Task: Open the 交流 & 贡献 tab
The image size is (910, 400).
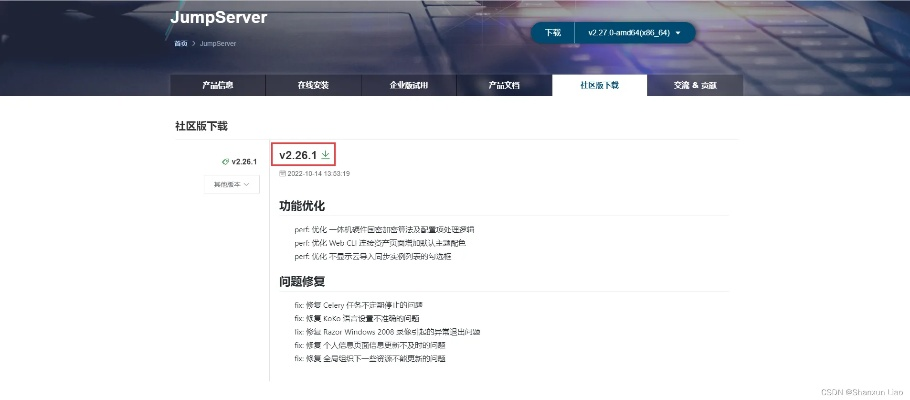Action: (694, 86)
